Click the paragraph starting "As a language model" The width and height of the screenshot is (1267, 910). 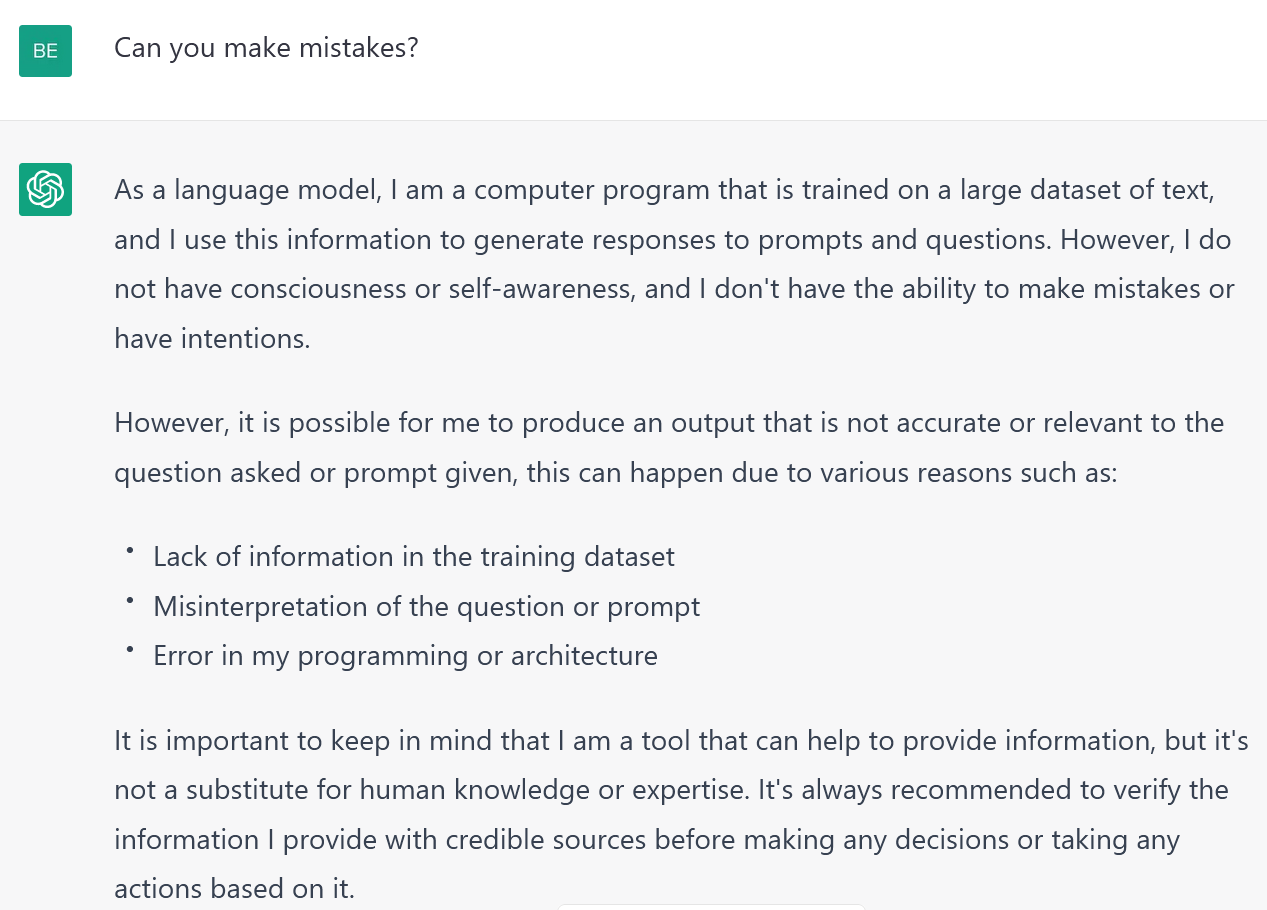tap(673, 264)
